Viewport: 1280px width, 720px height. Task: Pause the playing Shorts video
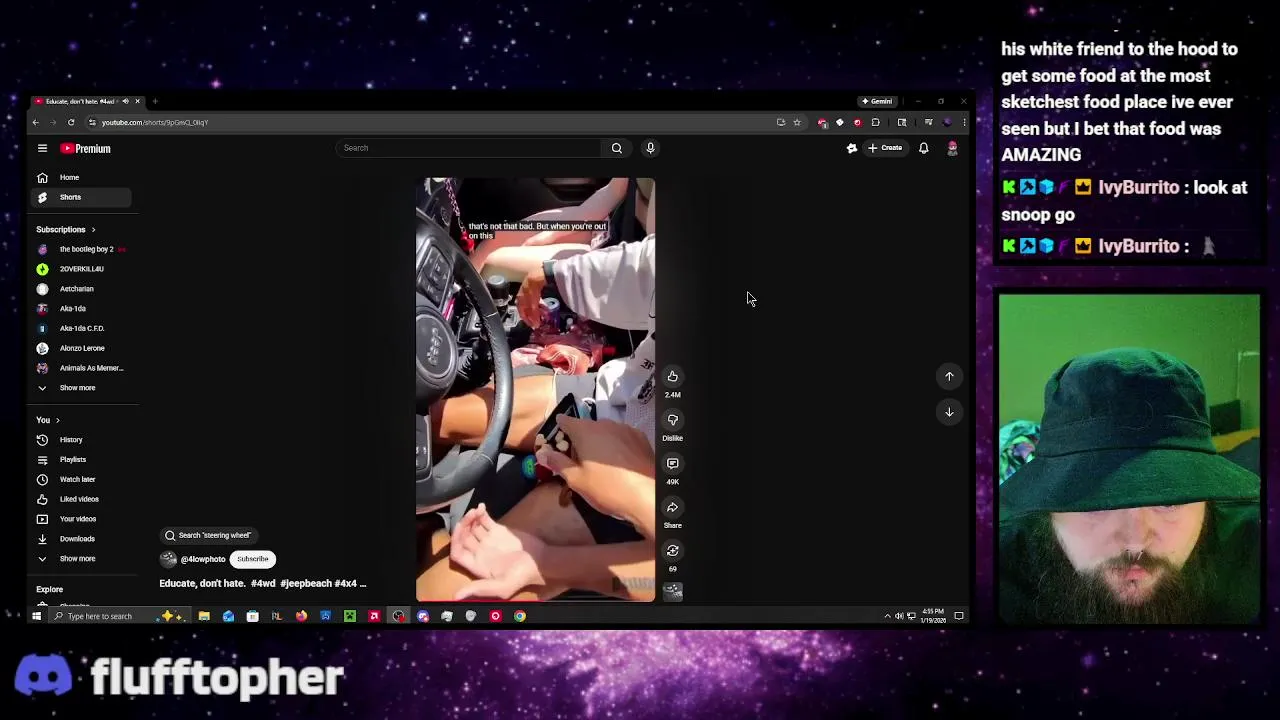tap(535, 390)
